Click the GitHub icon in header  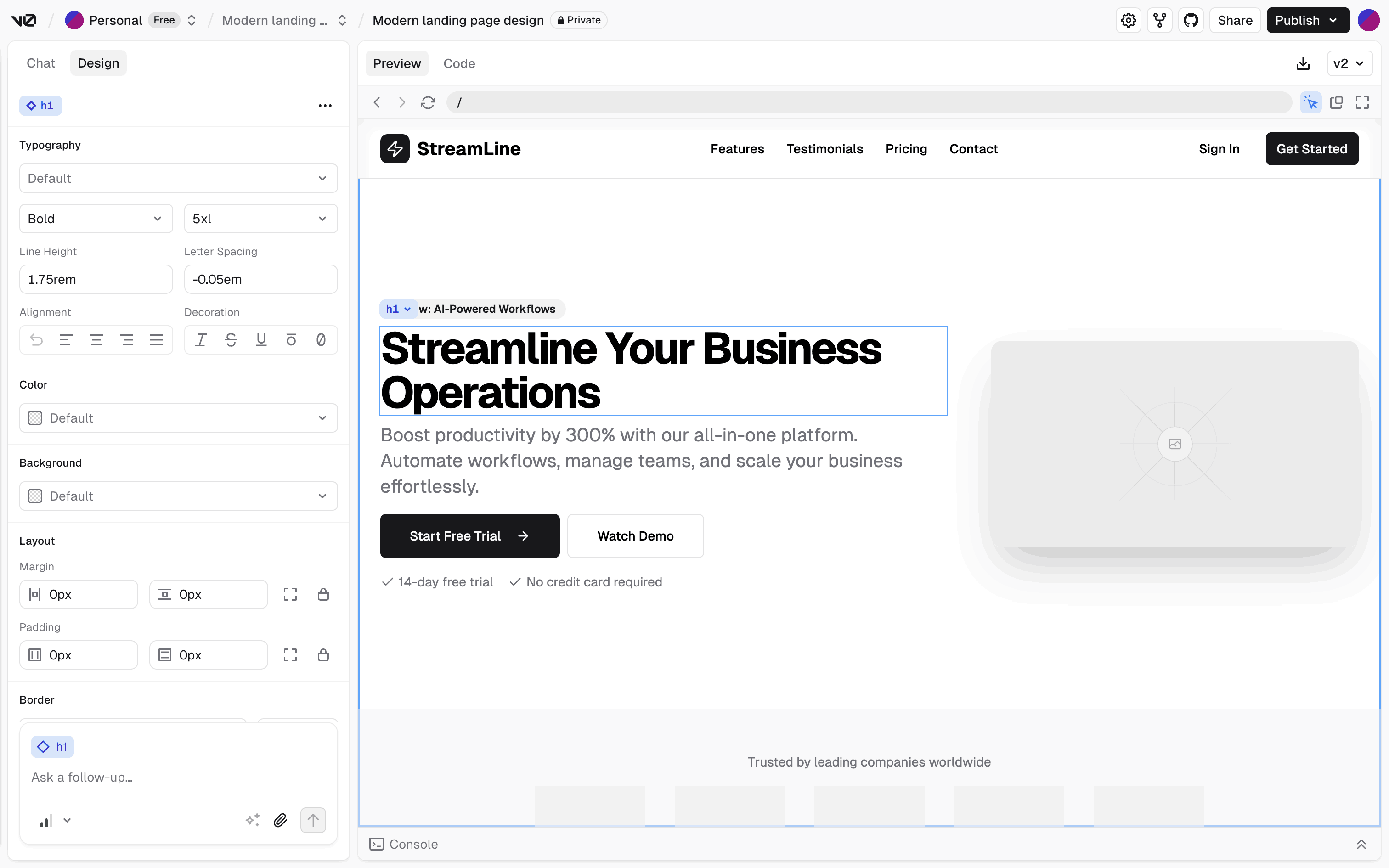[x=1191, y=21]
